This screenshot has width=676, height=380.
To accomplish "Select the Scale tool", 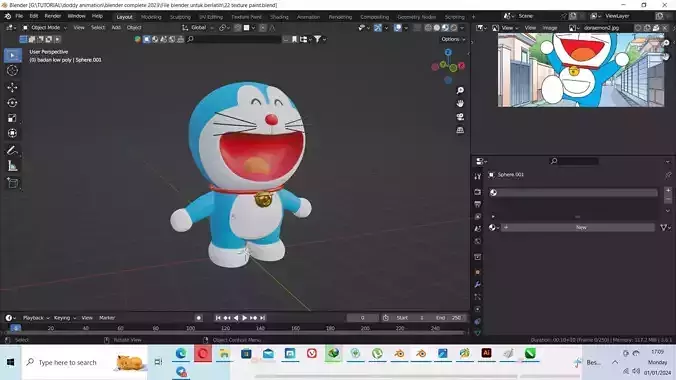I will click(x=12, y=118).
